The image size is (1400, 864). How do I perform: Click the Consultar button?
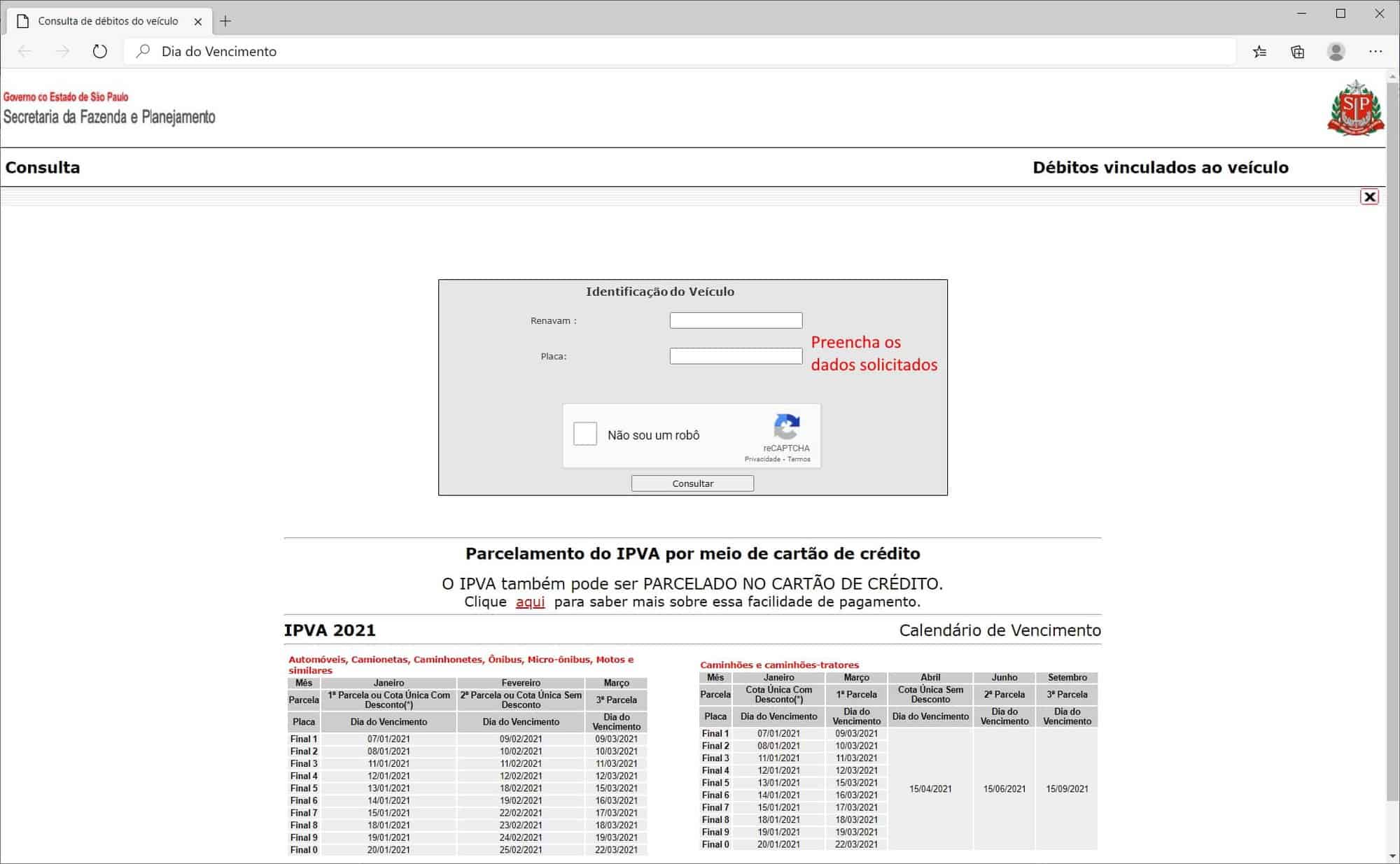click(692, 483)
